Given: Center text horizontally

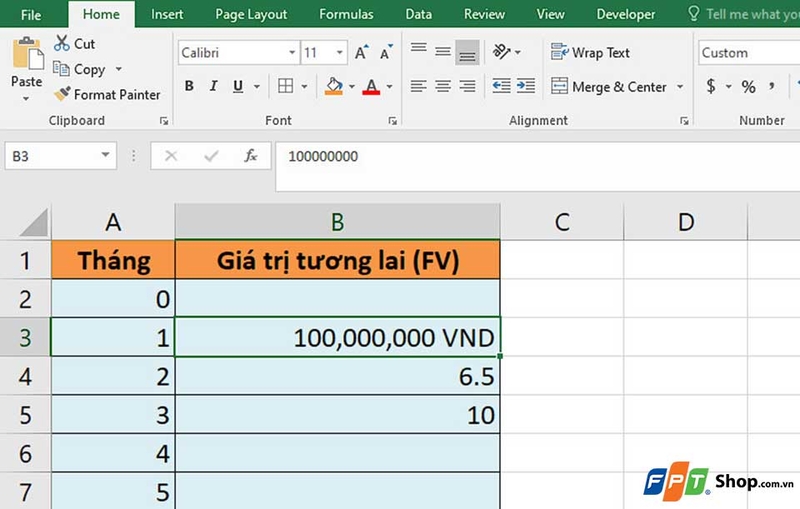Looking at the screenshot, I should 443,86.
